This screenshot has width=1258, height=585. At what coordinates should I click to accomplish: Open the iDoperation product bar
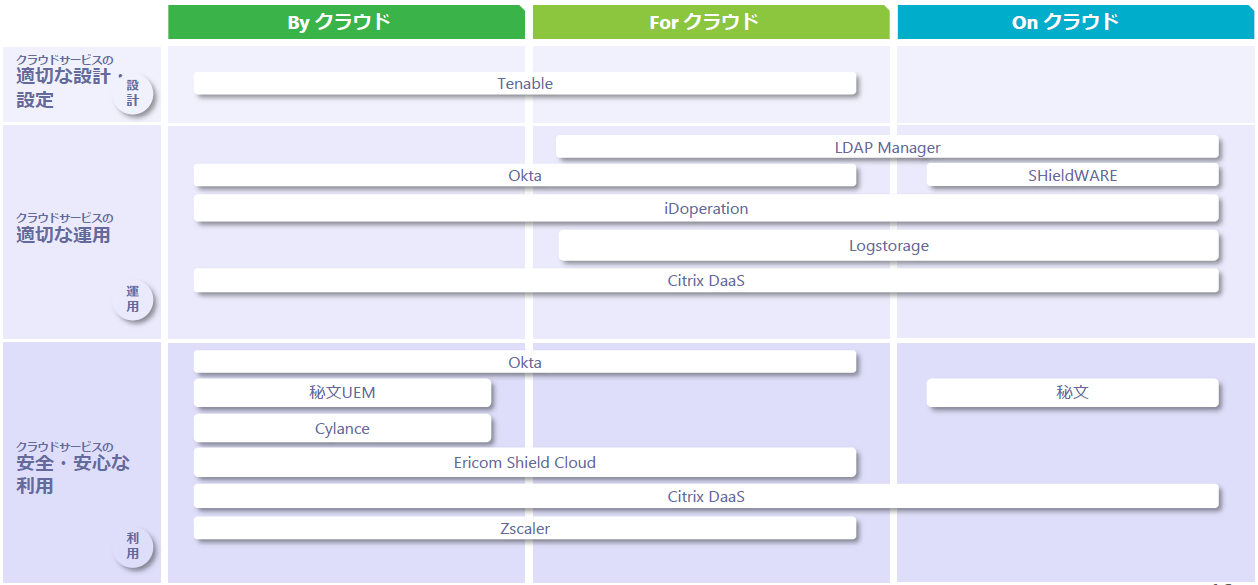tap(706, 209)
